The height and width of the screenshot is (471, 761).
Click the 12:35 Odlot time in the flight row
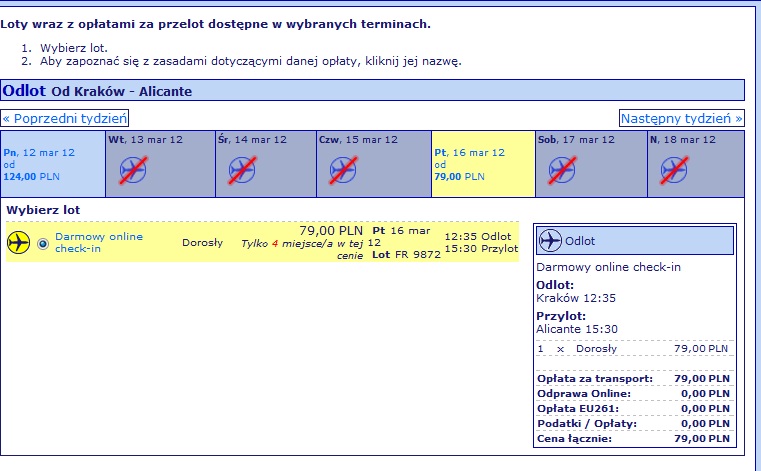pos(478,236)
